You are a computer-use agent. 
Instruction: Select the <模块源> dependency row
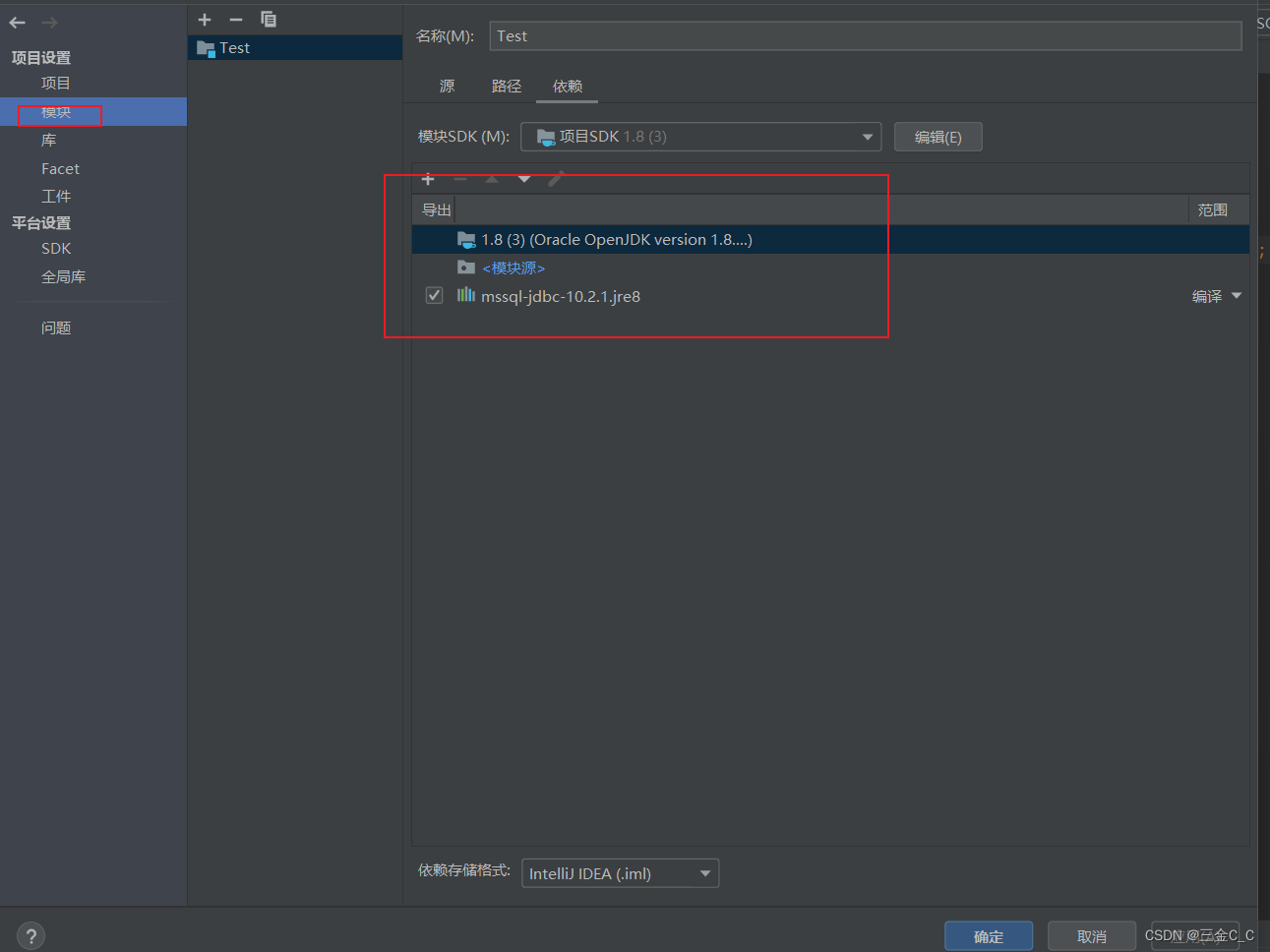click(x=830, y=268)
